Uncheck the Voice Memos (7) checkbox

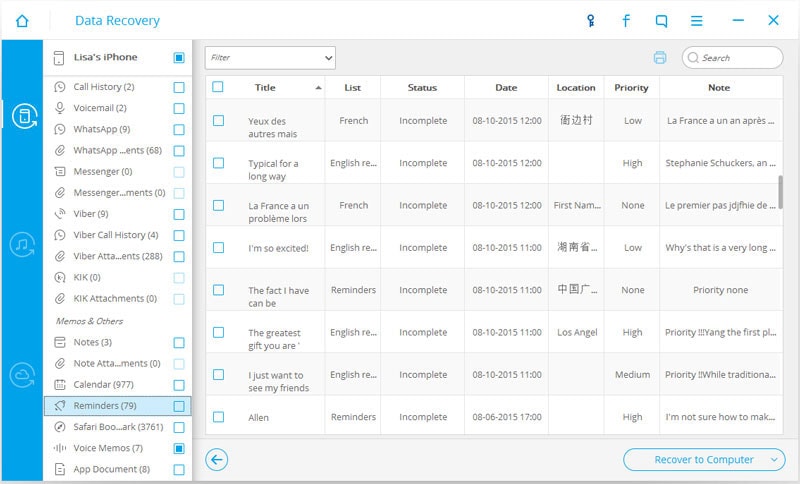(x=179, y=449)
